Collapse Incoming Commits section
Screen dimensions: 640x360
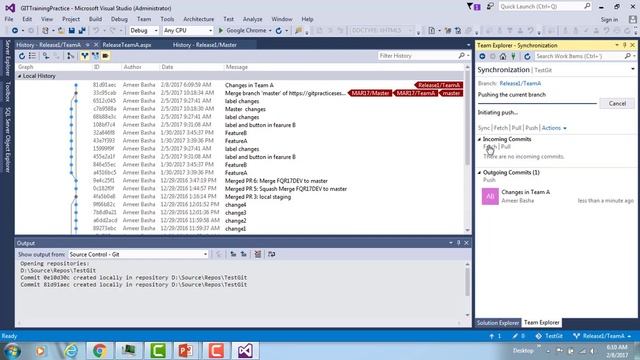click(x=480, y=139)
